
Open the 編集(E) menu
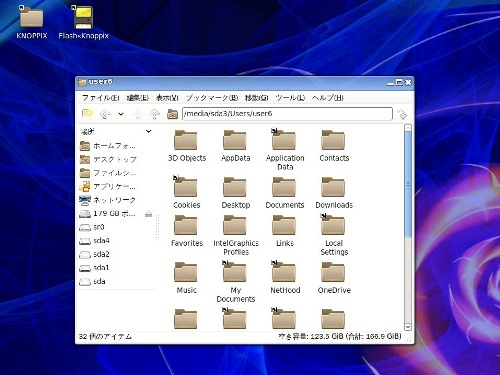pyautogui.click(x=137, y=98)
